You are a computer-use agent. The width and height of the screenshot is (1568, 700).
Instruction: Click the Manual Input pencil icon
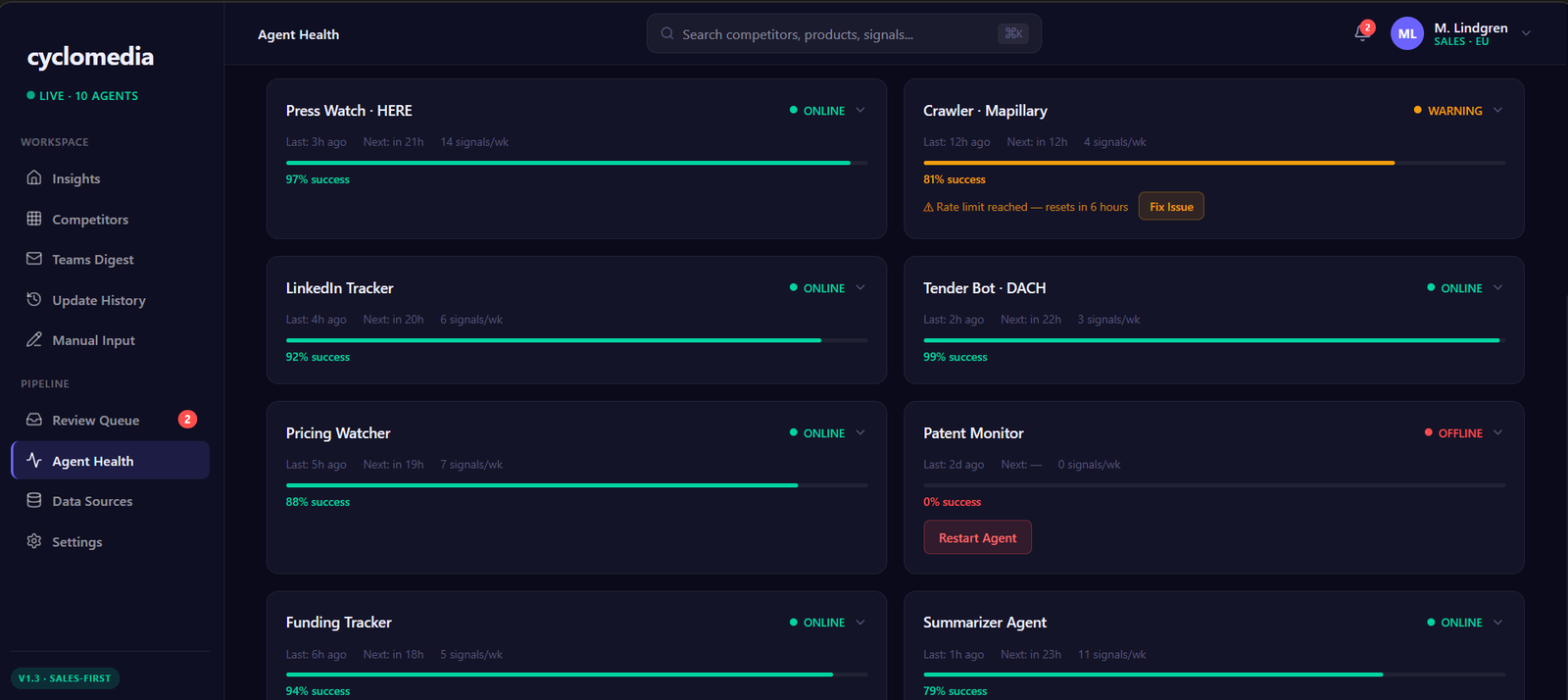(34, 339)
